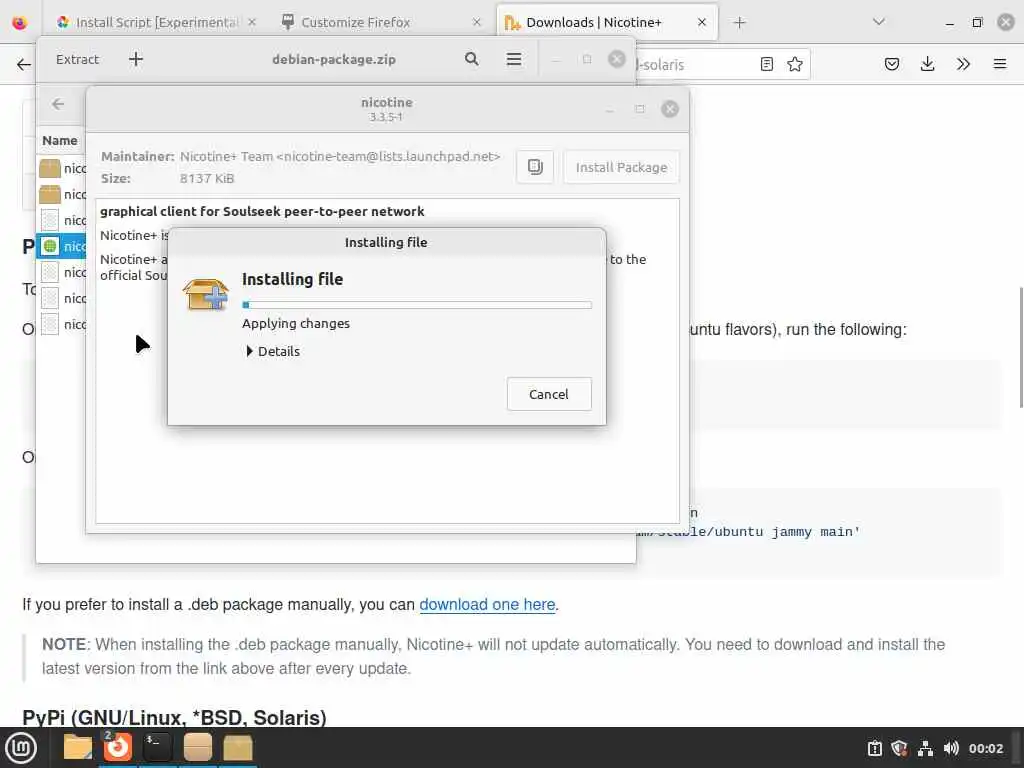Click the shield security tray icon
1024x768 pixels.
[x=899, y=748]
